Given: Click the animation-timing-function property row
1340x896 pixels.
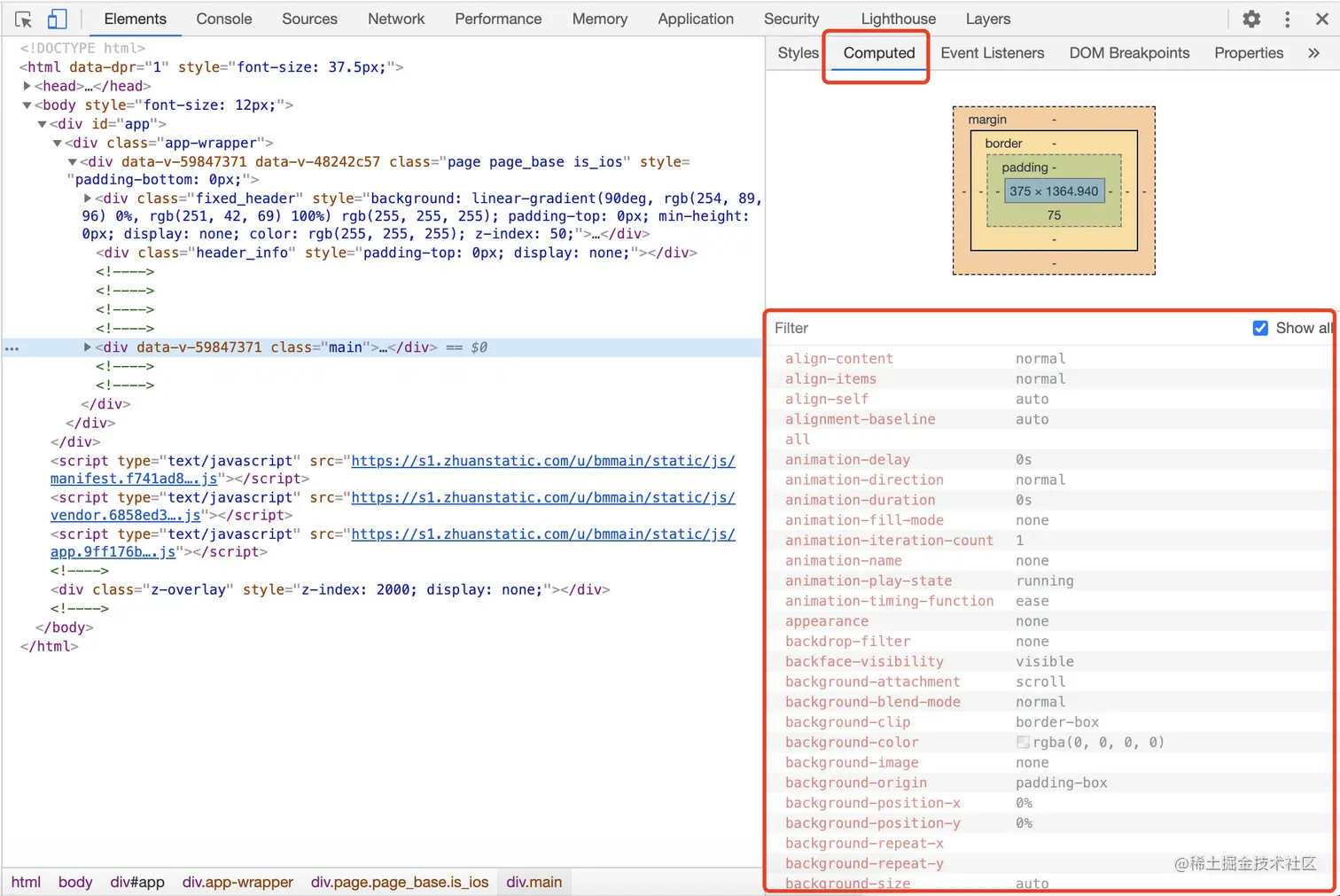Looking at the screenshot, I should click(x=1050, y=601).
